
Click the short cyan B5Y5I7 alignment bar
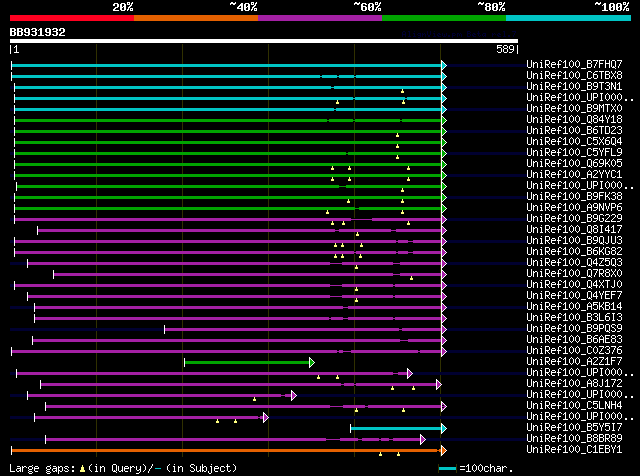point(396,429)
